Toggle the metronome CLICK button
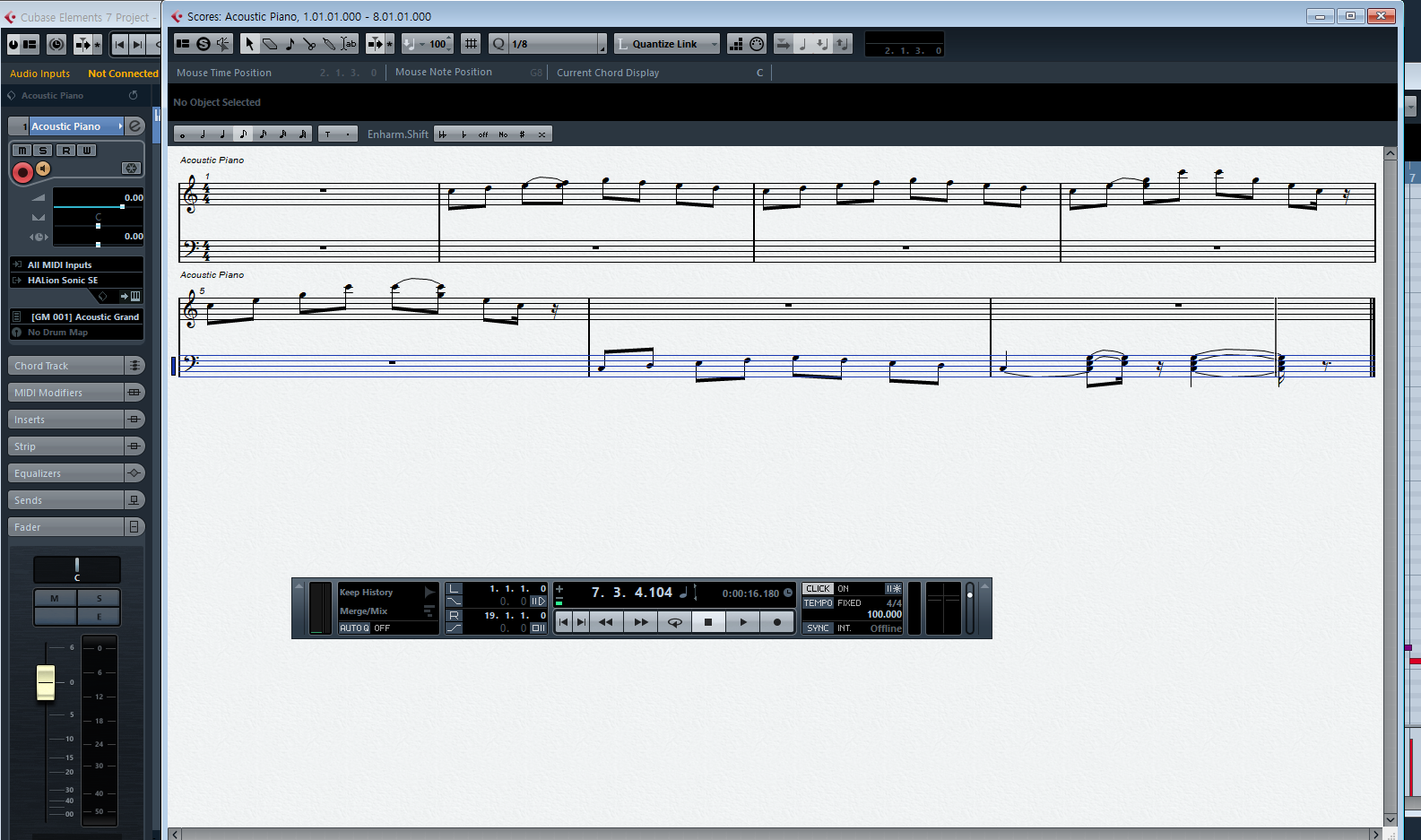Image resolution: width=1421 pixels, height=840 pixels. click(x=818, y=589)
